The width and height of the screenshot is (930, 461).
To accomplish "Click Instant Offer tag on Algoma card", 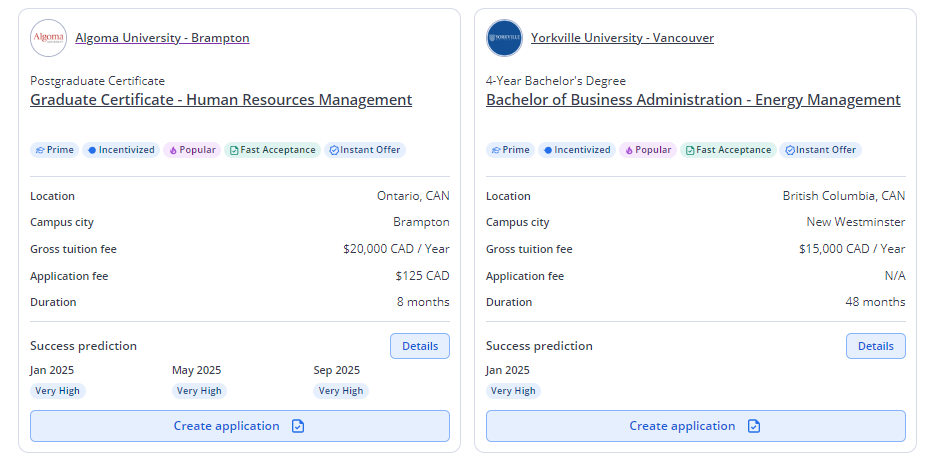I will click(365, 150).
